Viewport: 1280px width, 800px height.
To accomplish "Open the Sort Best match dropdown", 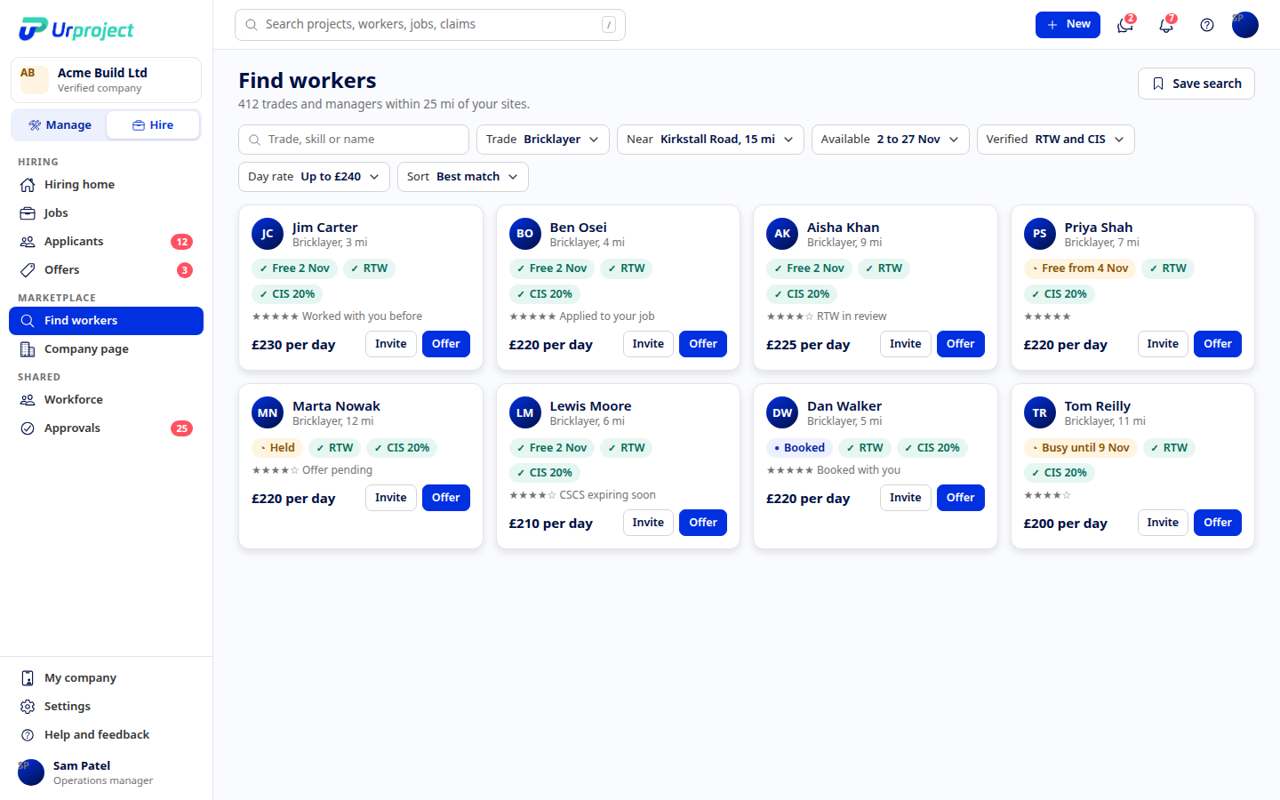I will [x=463, y=176].
